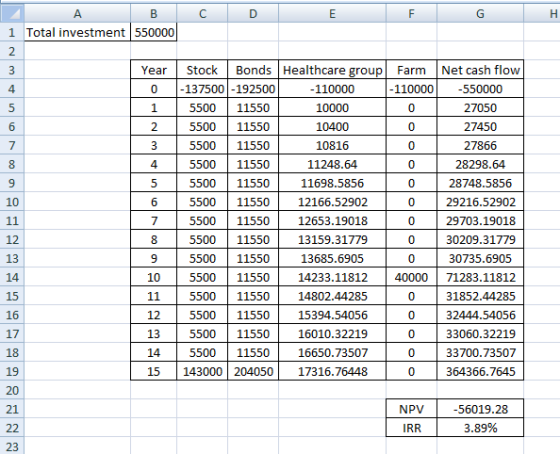Screen dimensions: 560x454
Task: Click the Healthcare group value 10816
Action: click(332, 145)
